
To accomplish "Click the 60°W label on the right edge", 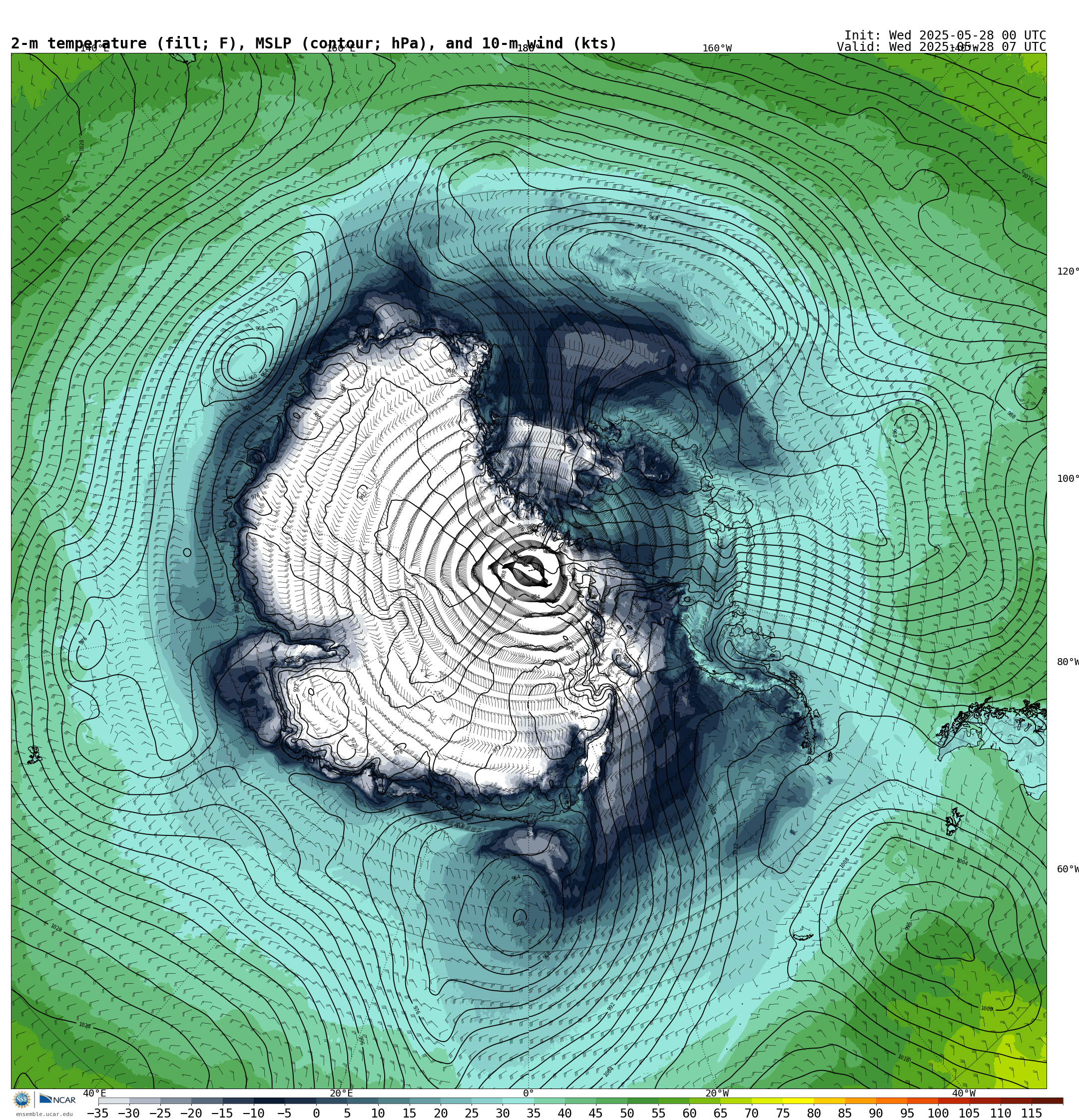I will point(1068,869).
